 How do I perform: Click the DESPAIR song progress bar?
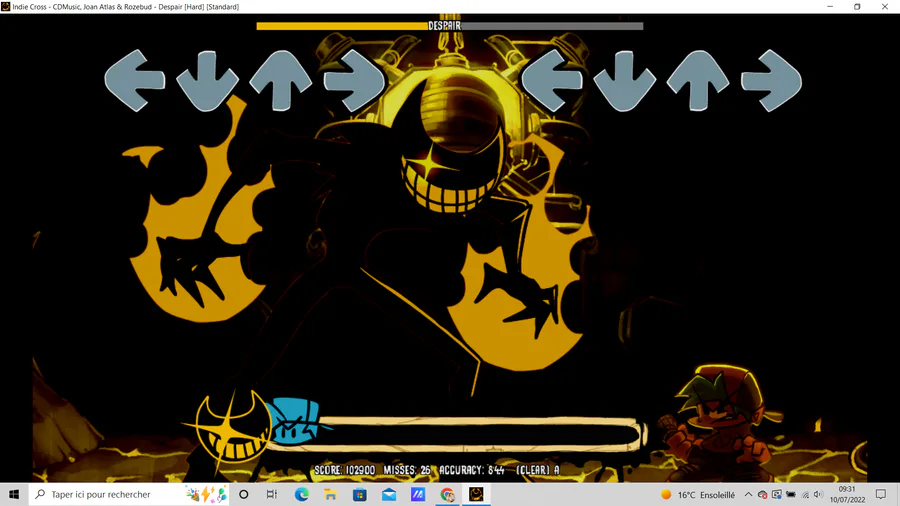click(x=449, y=26)
